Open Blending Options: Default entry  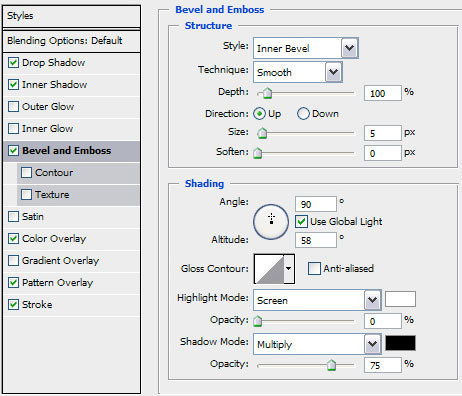71,41
